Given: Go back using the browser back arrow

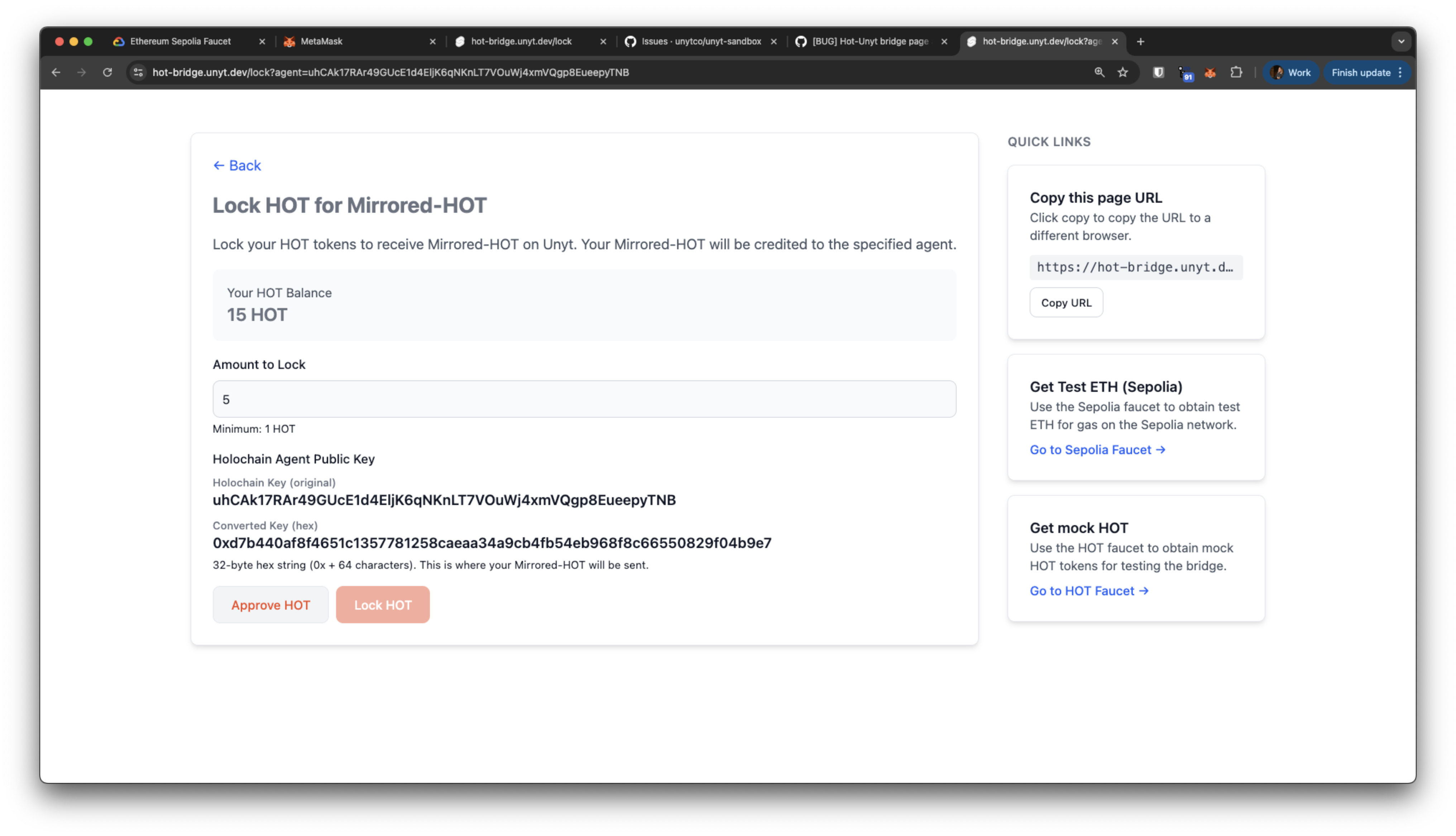Looking at the screenshot, I should 56,72.
